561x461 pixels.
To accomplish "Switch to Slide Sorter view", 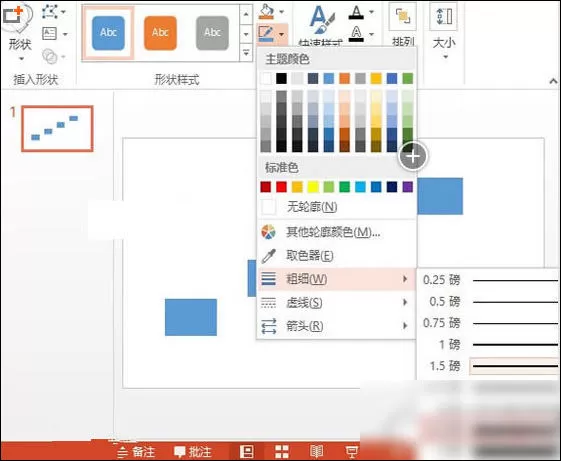I will pos(282,452).
